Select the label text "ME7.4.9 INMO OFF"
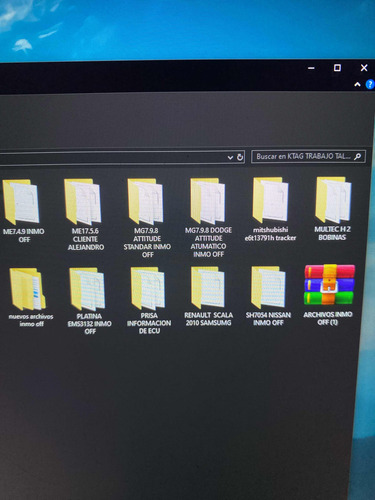This screenshot has width=375, height=500. 24,235
